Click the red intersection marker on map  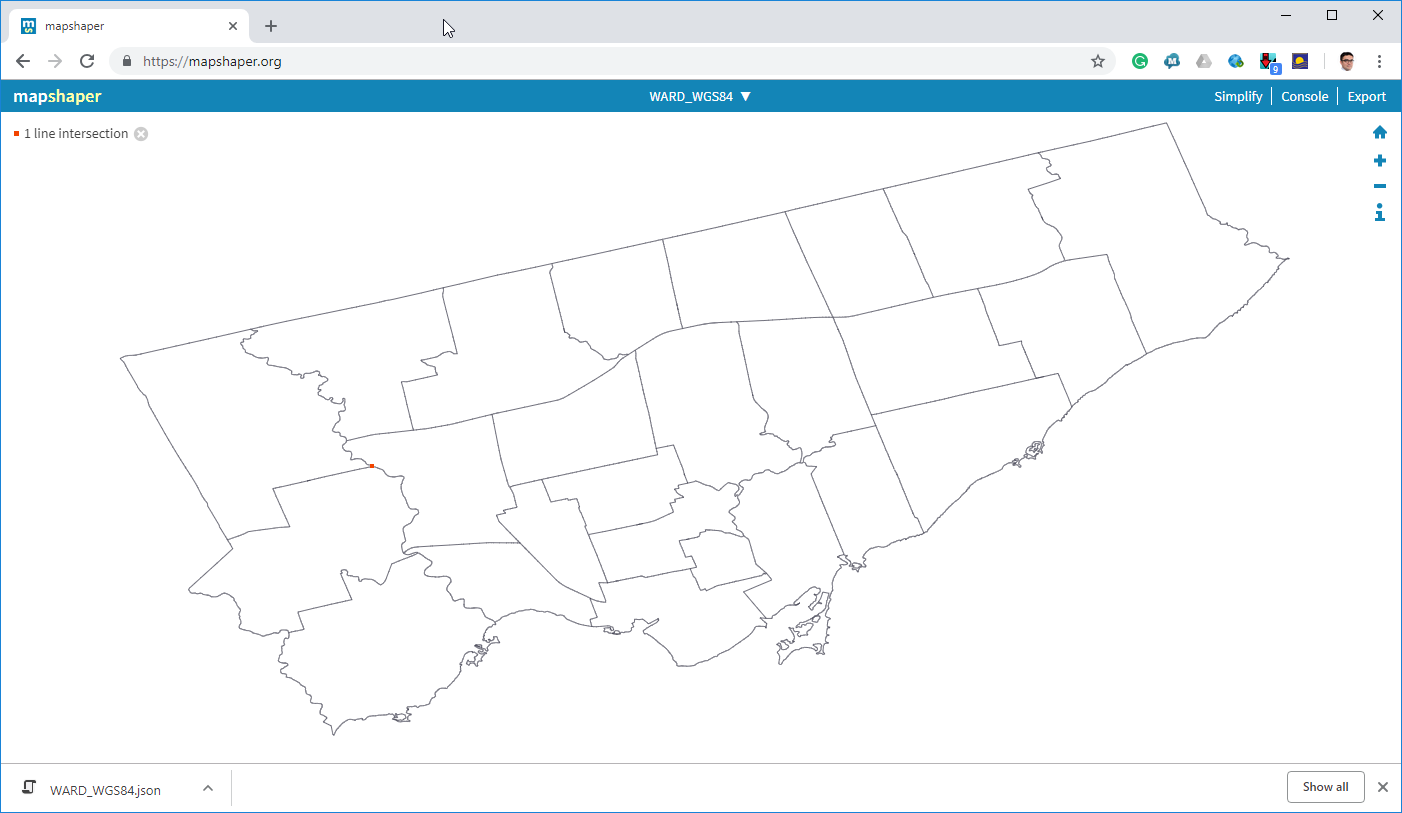click(x=371, y=466)
